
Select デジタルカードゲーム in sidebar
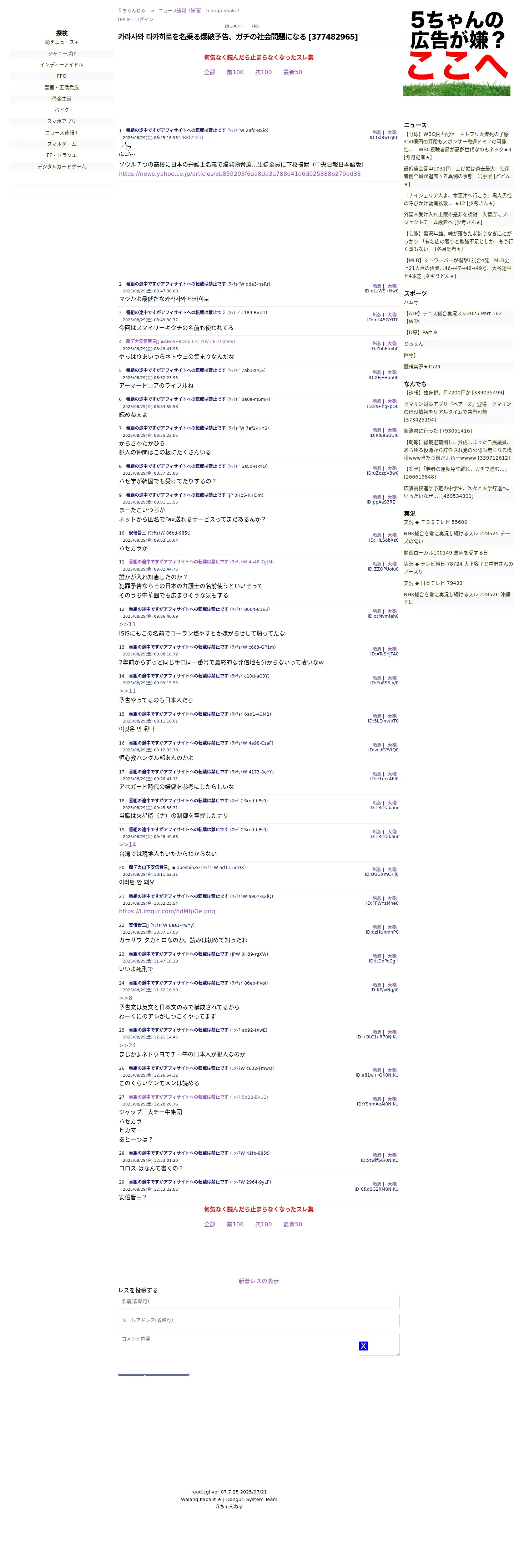coord(61,166)
